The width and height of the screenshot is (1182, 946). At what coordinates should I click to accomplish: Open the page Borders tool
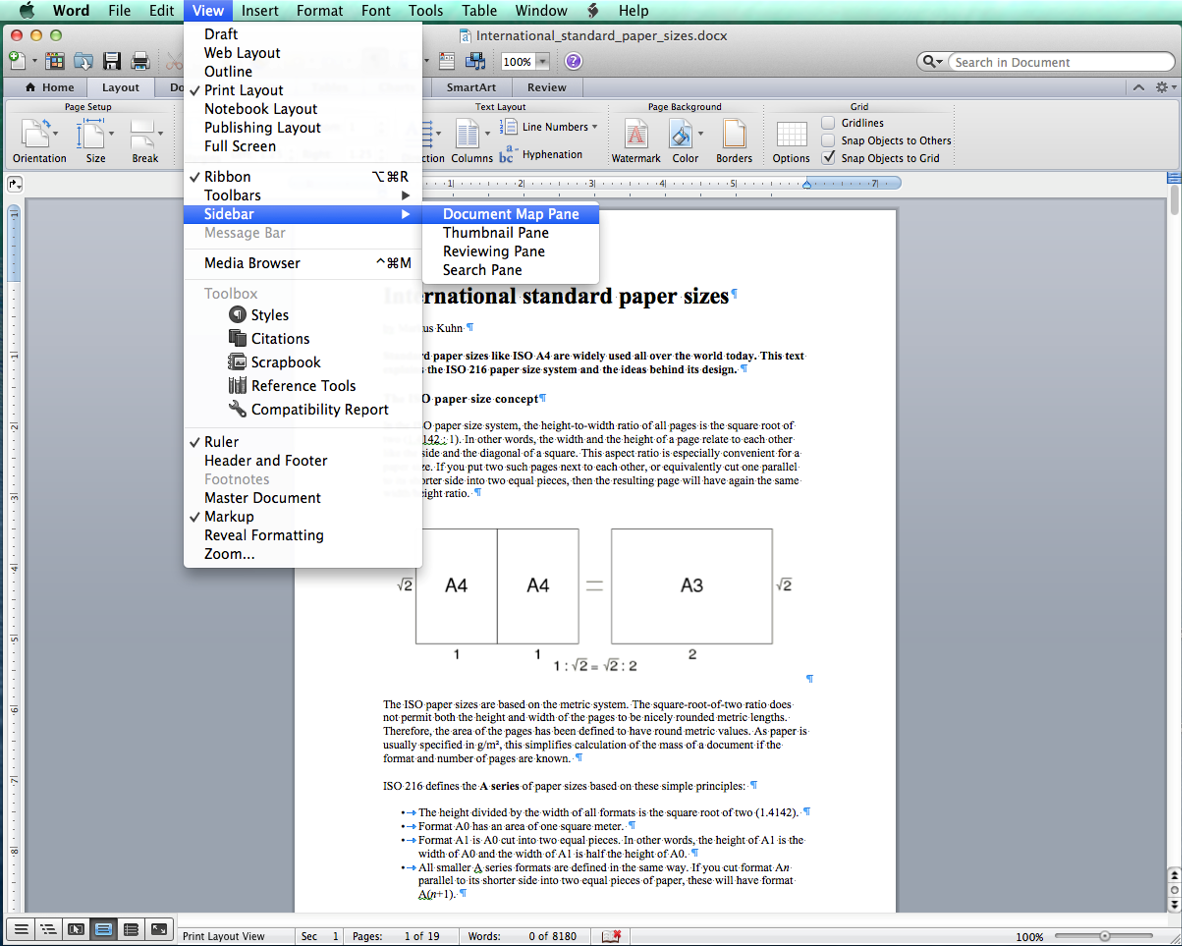(733, 135)
